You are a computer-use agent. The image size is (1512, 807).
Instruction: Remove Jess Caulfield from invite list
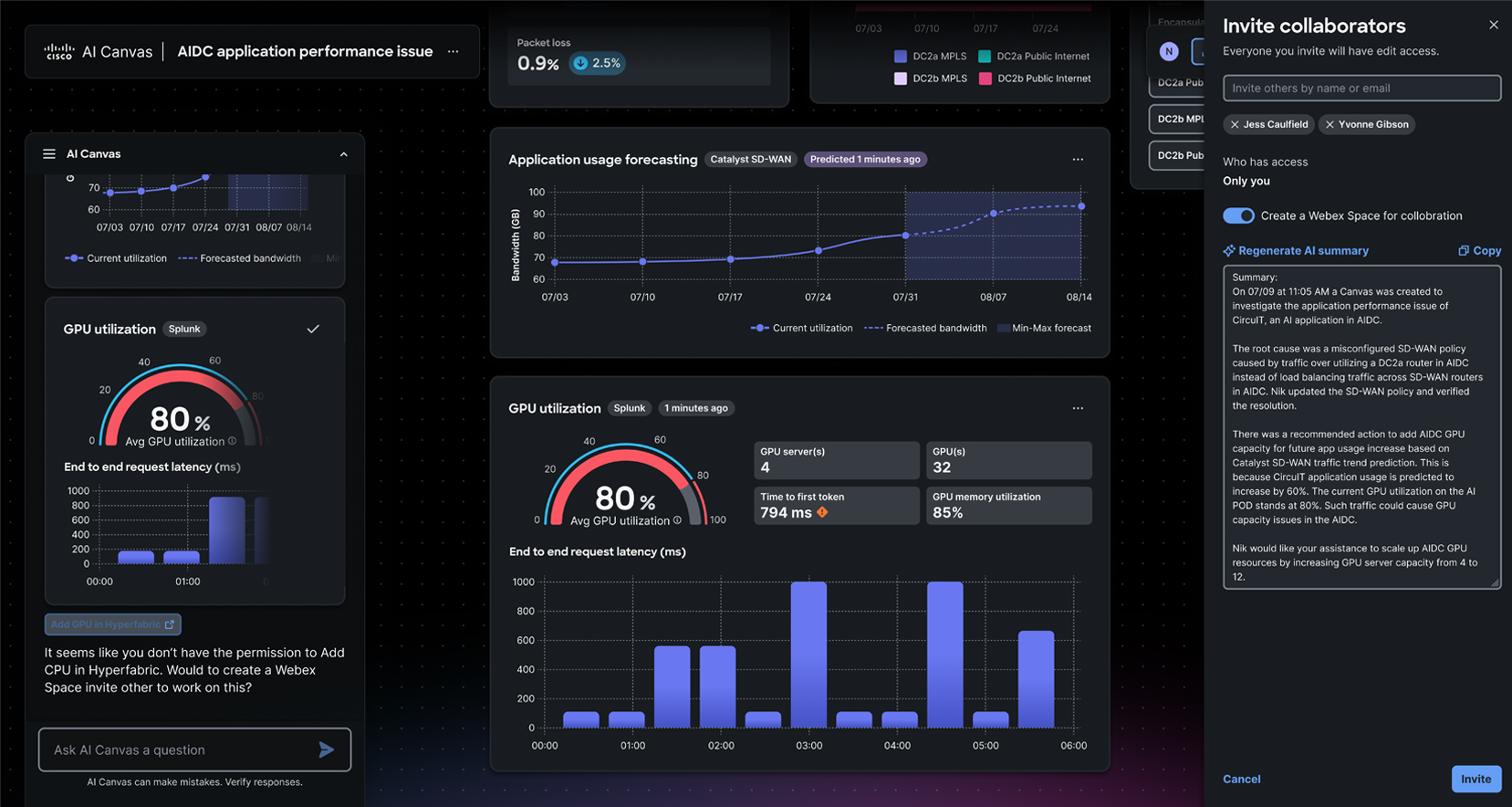tap(1235, 125)
